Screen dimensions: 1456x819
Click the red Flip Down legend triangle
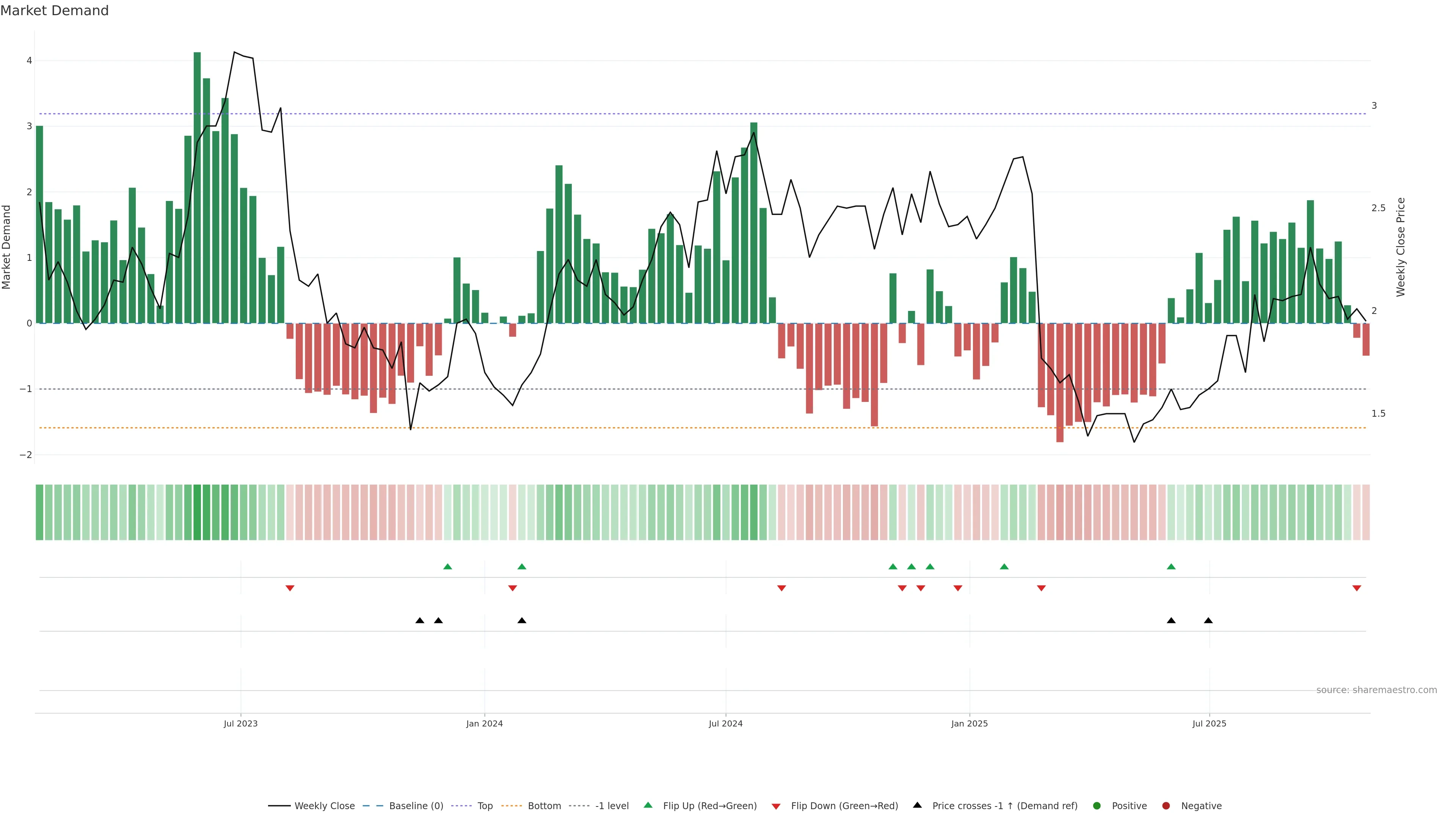(x=776, y=806)
